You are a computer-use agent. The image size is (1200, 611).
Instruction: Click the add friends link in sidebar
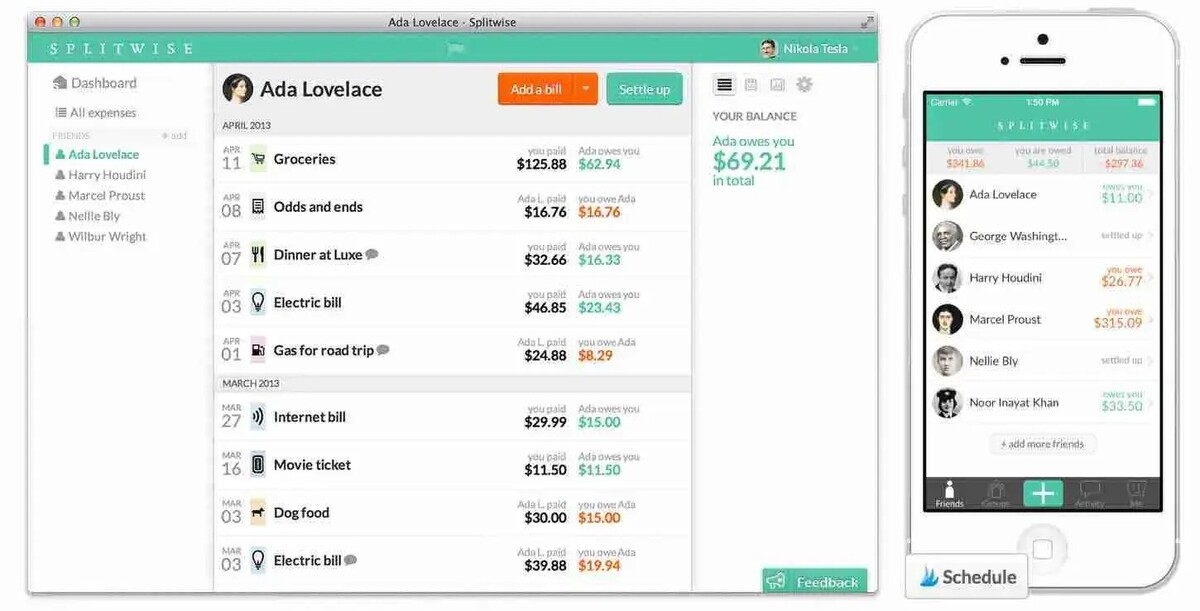(x=174, y=135)
